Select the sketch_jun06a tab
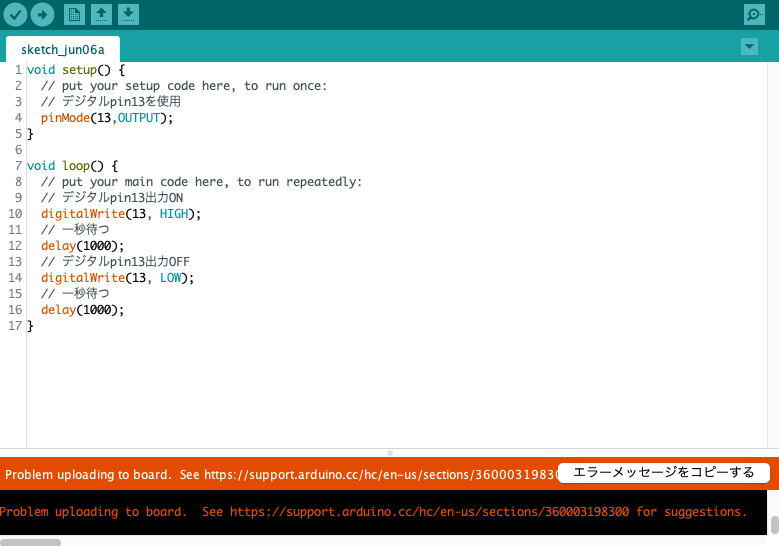Screen dimensions: 779x546 [62, 49]
